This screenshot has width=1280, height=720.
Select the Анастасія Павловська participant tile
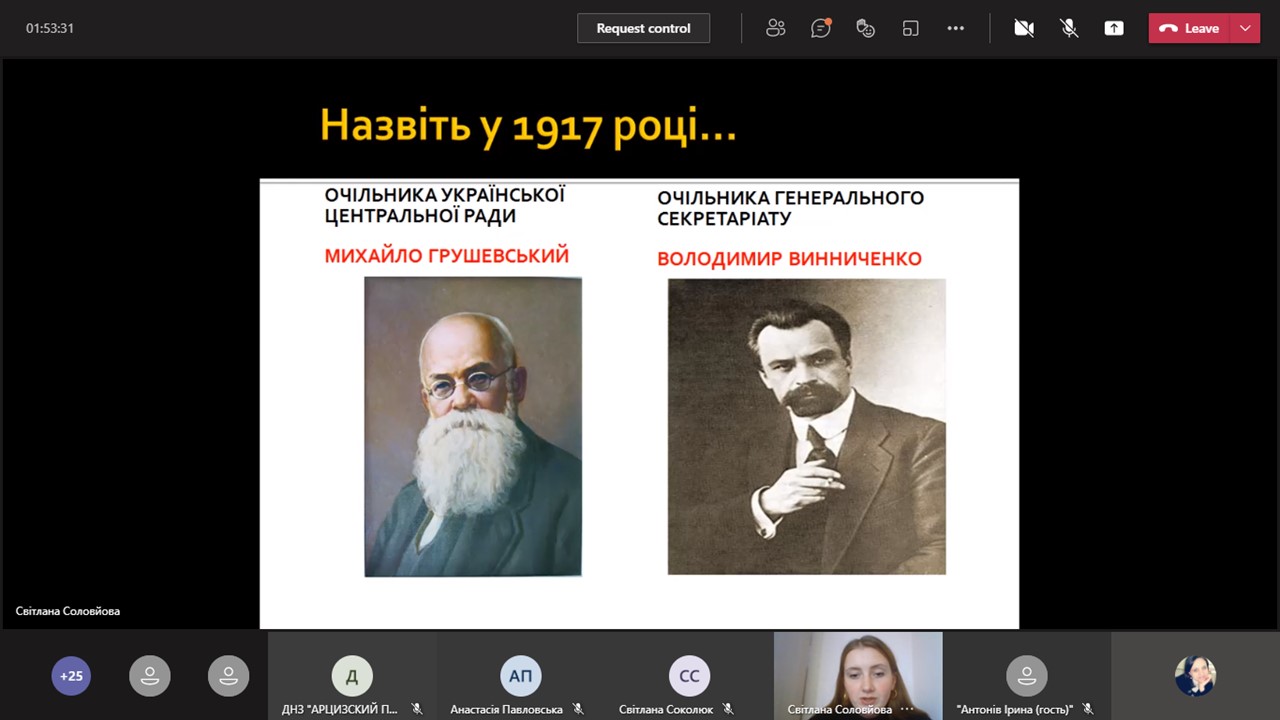tap(521, 676)
